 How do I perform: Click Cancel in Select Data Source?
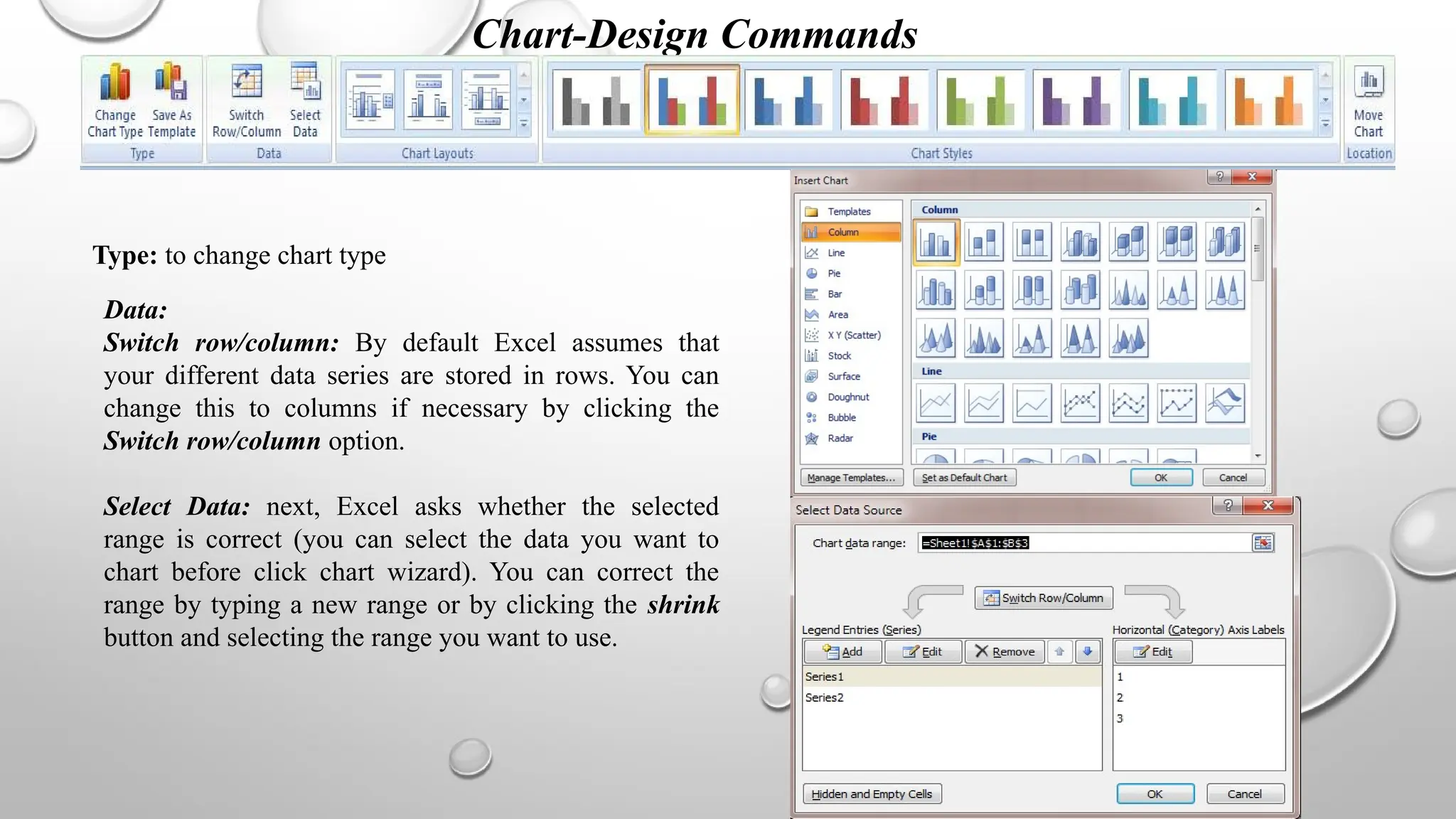coord(1245,793)
